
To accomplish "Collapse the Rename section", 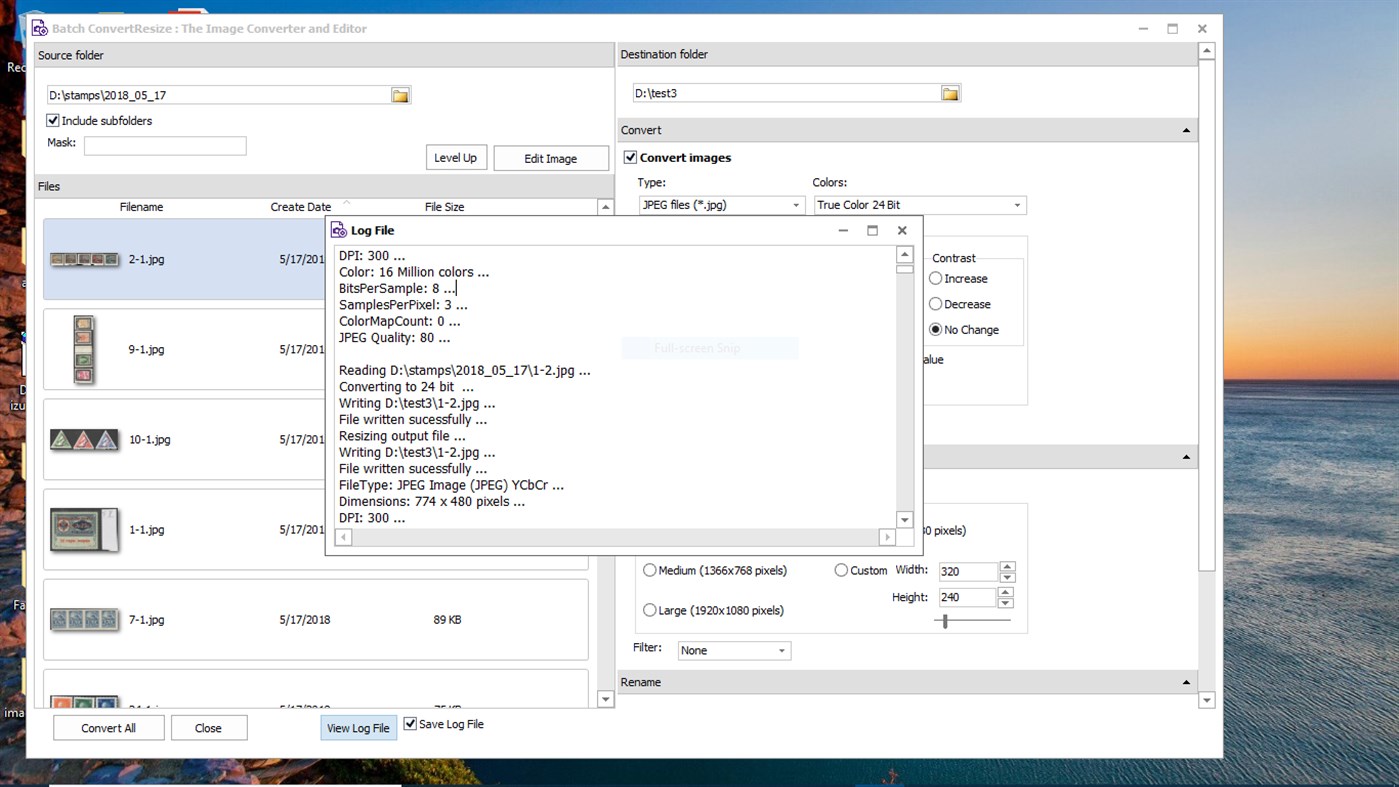I will (x=1185, y=681).
